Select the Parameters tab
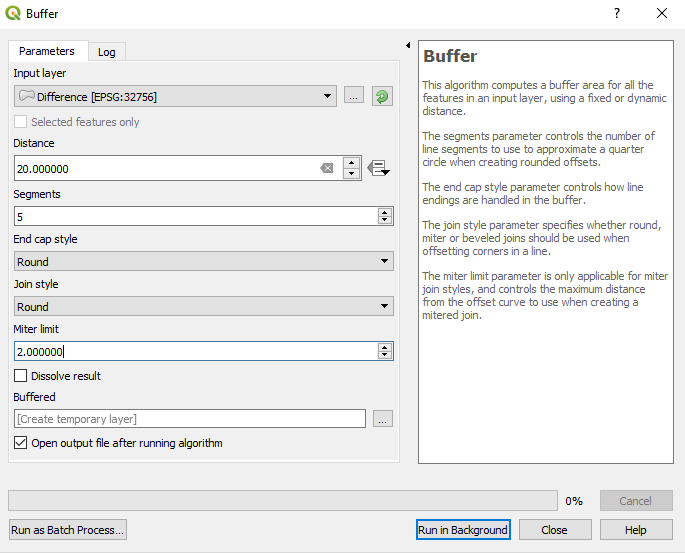Image resolution: width=685 pixels, height=553 pixels. click(47, 51)
